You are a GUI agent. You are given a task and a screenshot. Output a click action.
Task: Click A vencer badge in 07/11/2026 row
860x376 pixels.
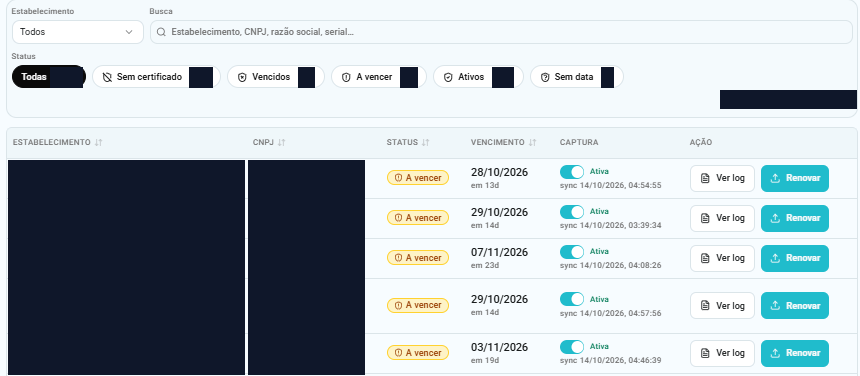pyautogui.click(x=418, y=258)
